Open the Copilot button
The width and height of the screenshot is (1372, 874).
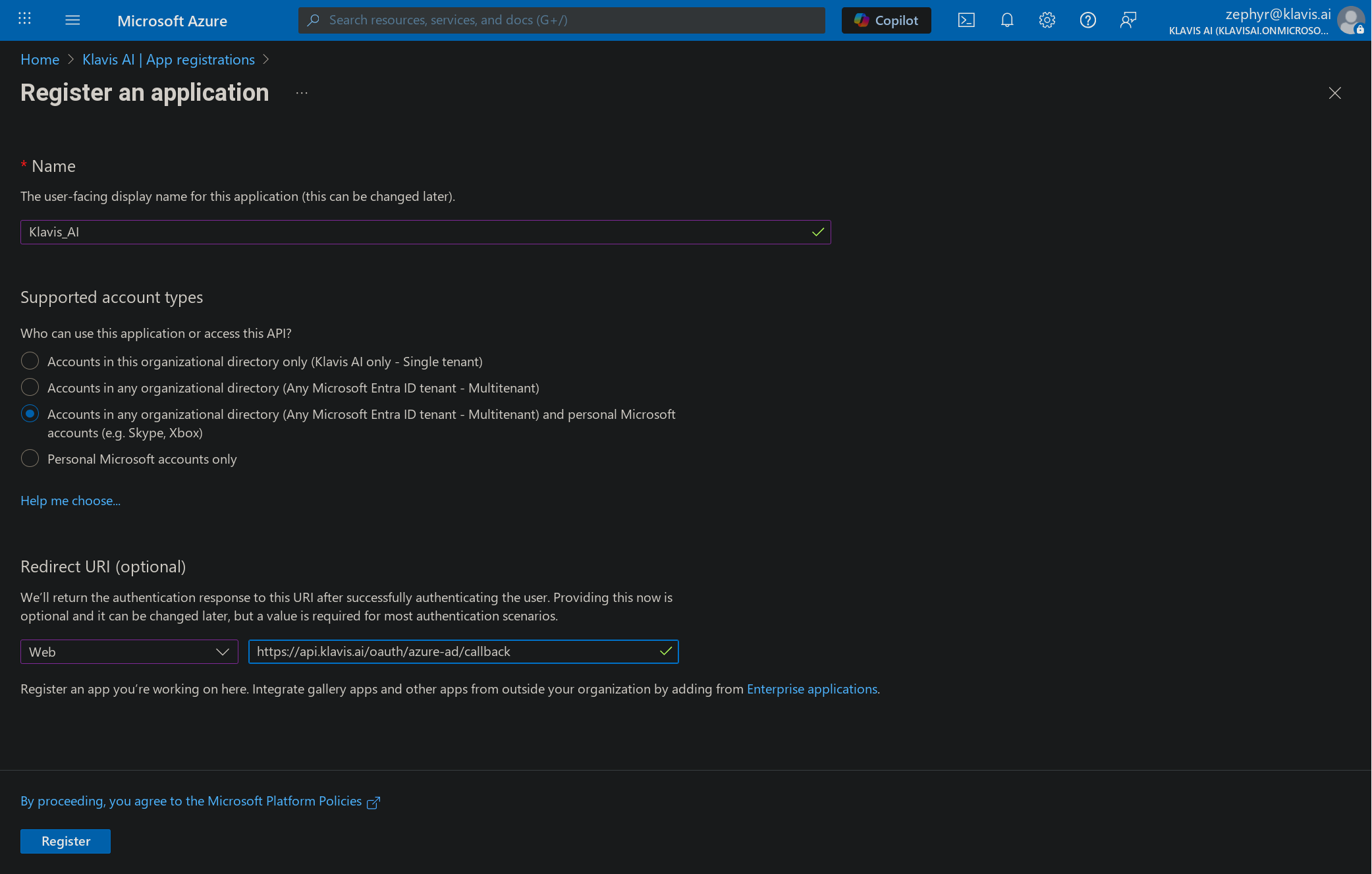[x=886, y=20]
